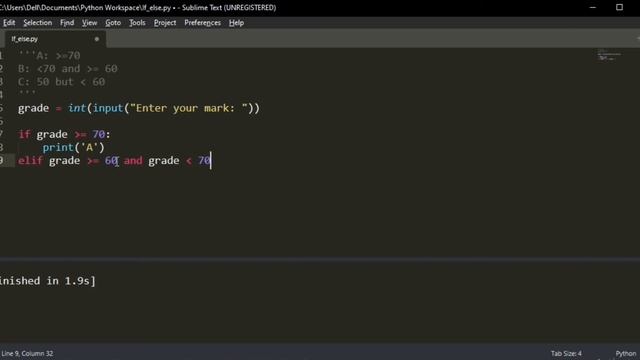Open the Preferences menu
The image size is (640, 360).
tap(202, 23)
